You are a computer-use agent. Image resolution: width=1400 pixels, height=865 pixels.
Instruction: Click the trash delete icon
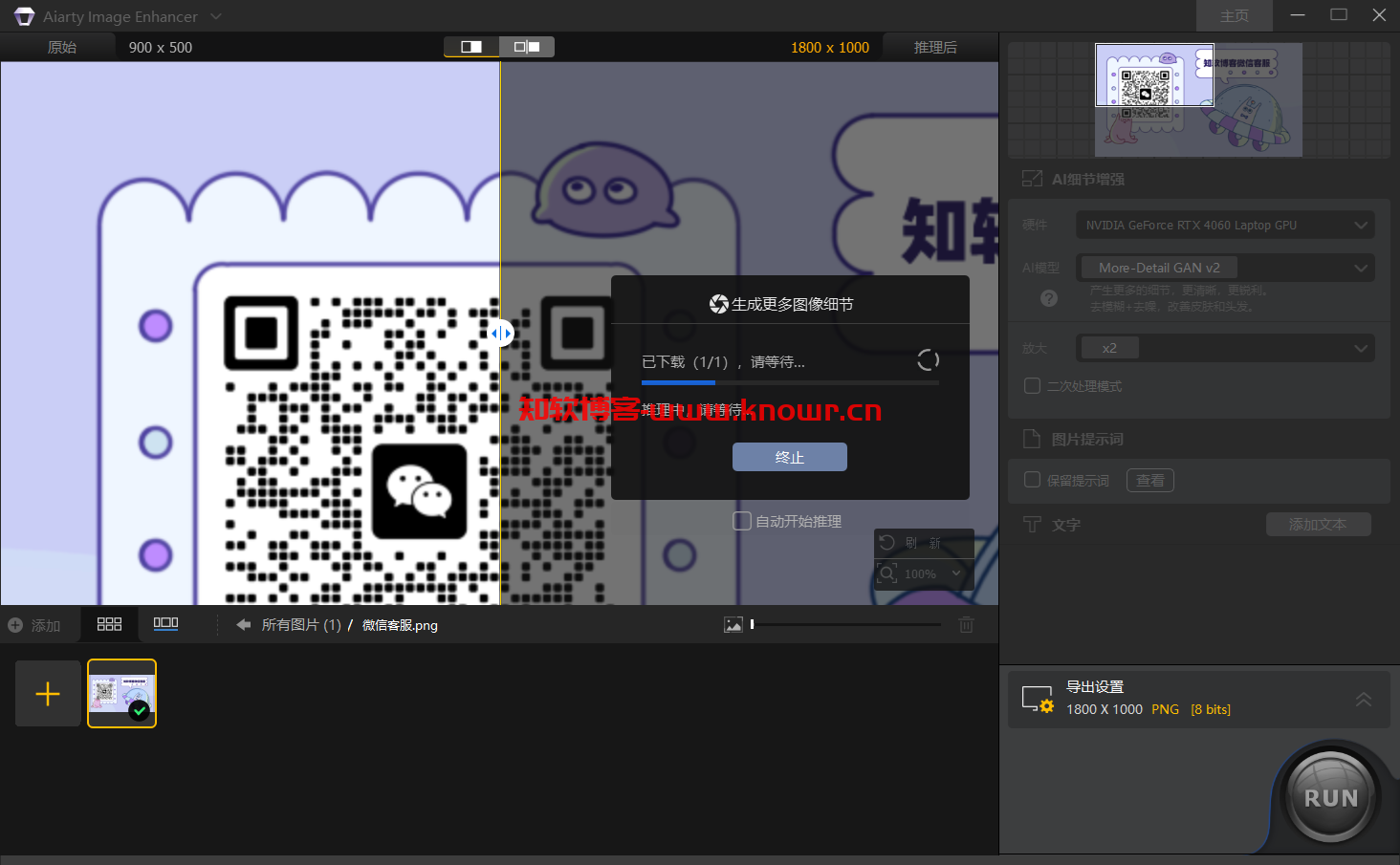tap(967, 624)
